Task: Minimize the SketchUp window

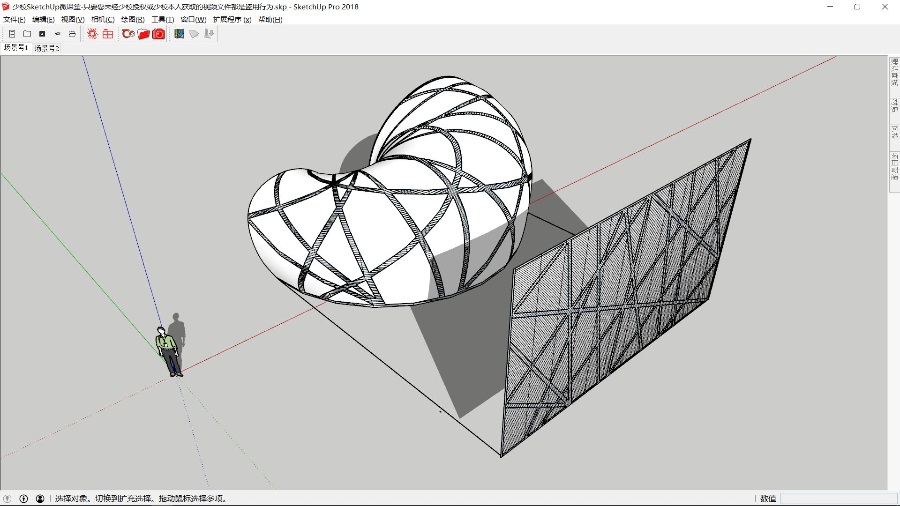Action: coord(830,7)
